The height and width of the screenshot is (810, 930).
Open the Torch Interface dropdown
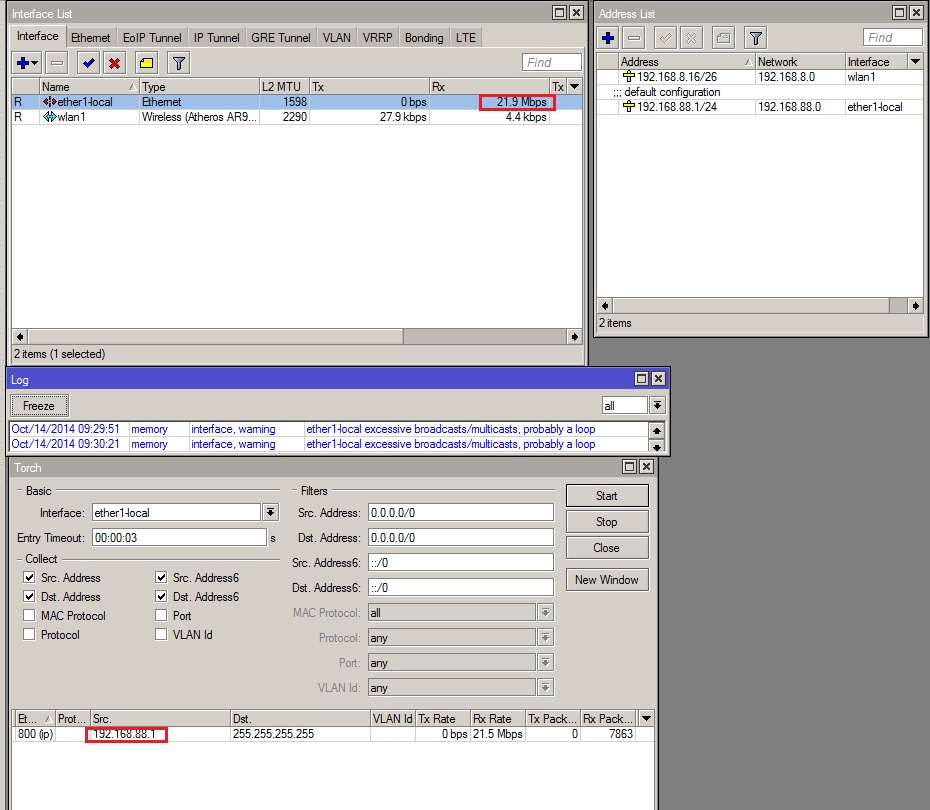270,512
